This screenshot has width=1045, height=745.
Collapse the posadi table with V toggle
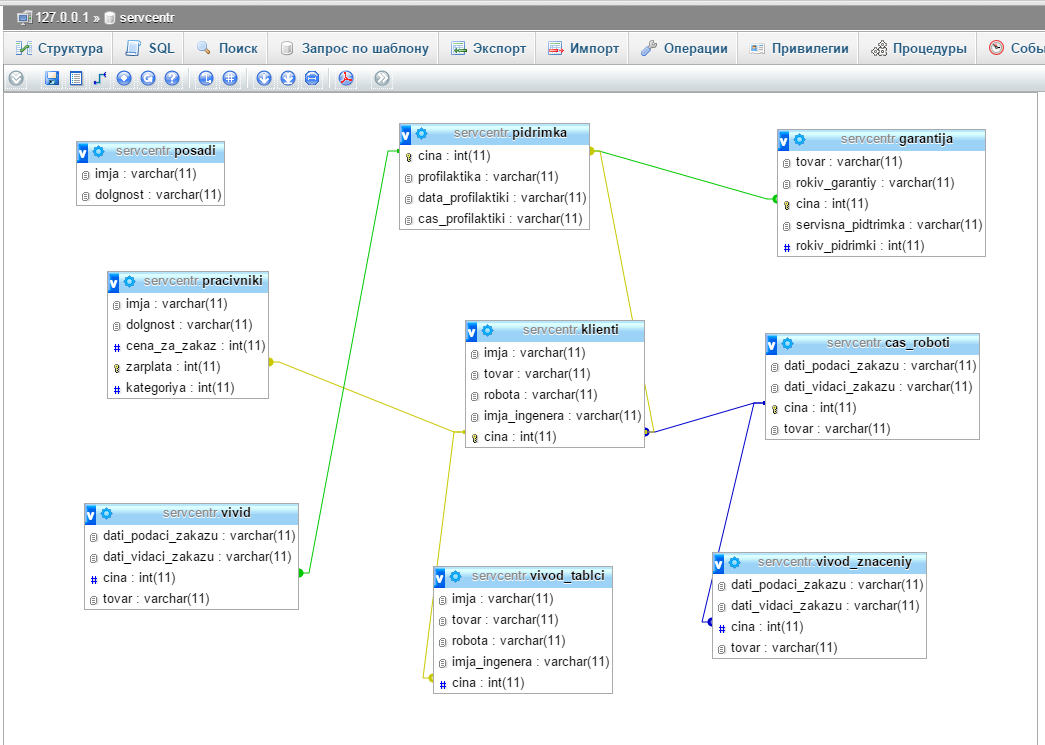(83, 153)
